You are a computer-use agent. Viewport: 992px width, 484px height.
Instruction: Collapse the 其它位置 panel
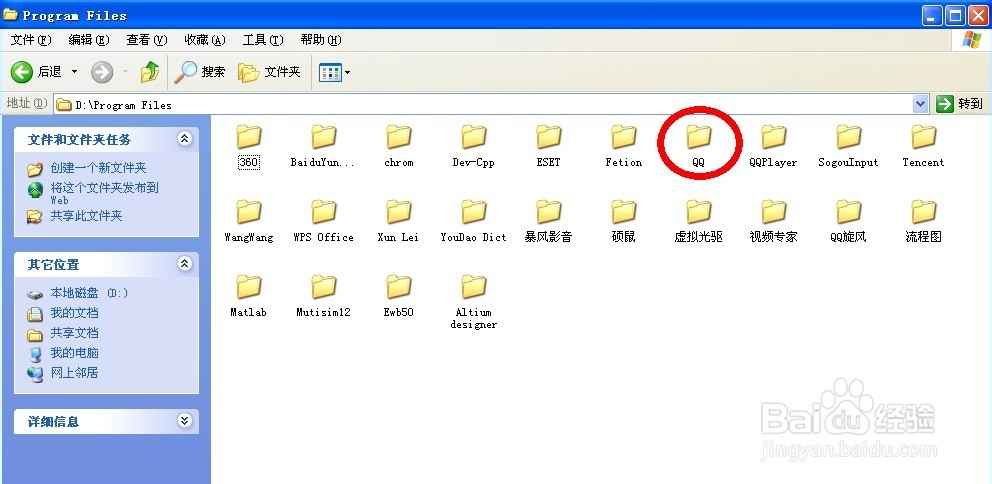tap(184, 264)
